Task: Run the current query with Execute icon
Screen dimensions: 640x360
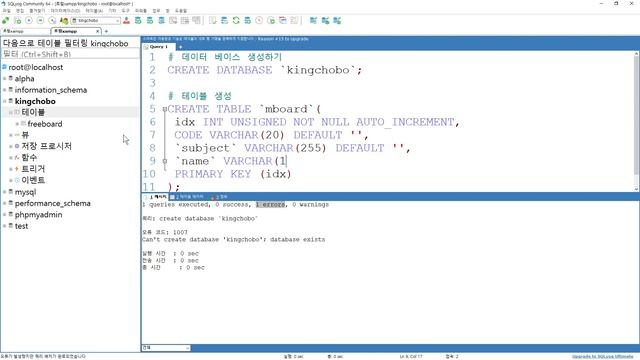Action: tap(29, 20)
